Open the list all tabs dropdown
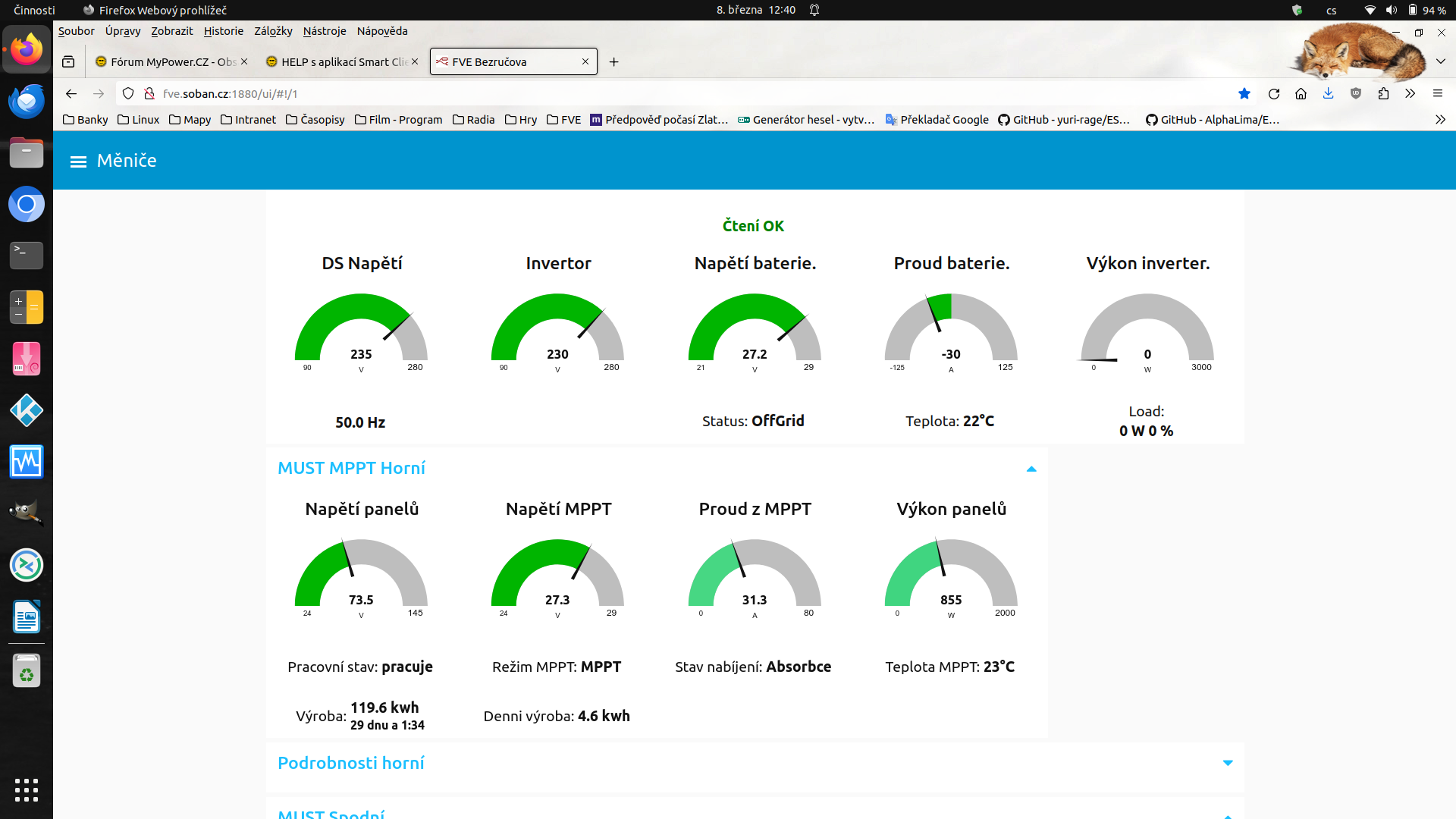The height and width of the screenshot is (819, 1456). [x=1440, y=62]
